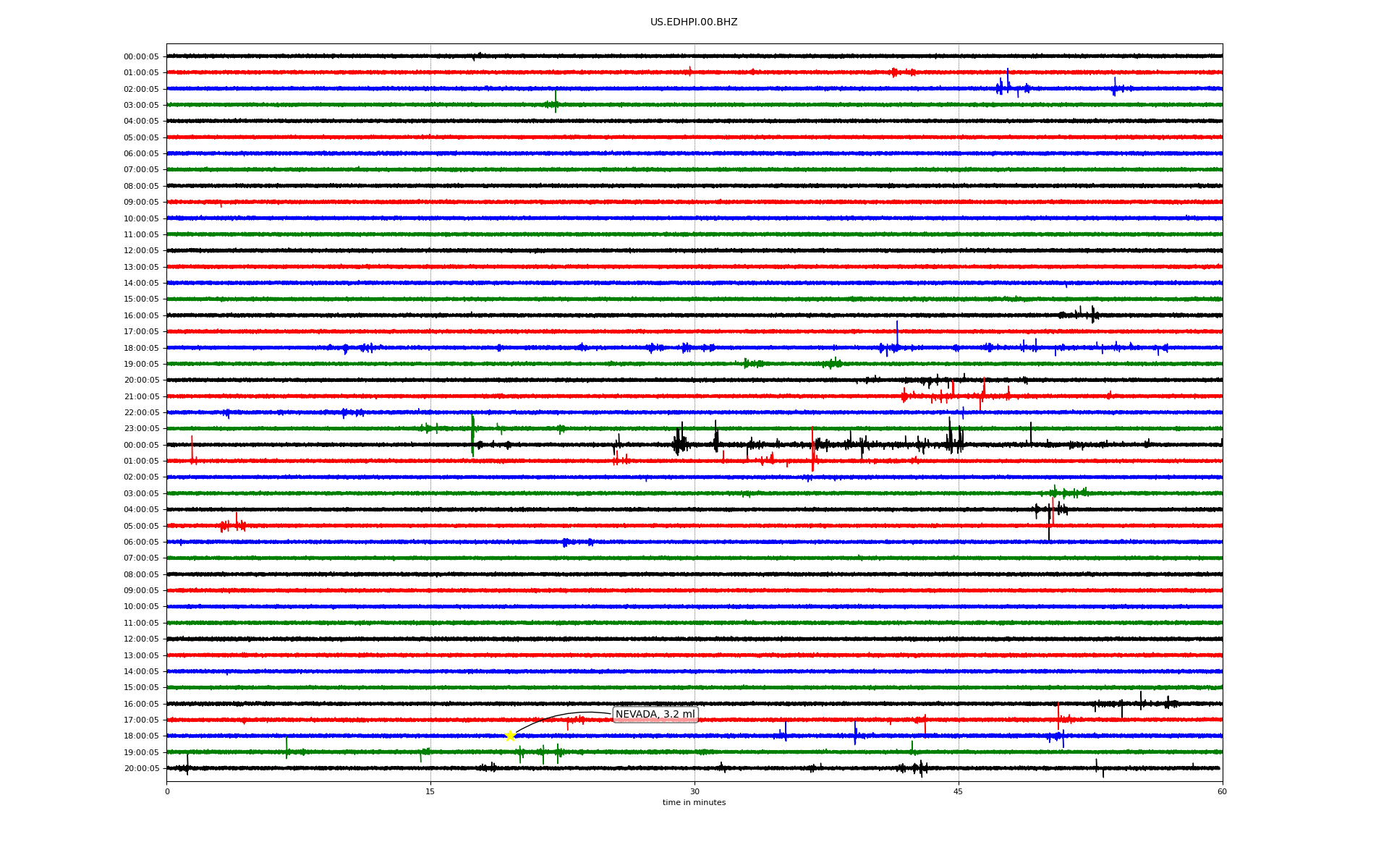Click the 0 tick on x-axis
1389x868 pixels.
[167, 791]
